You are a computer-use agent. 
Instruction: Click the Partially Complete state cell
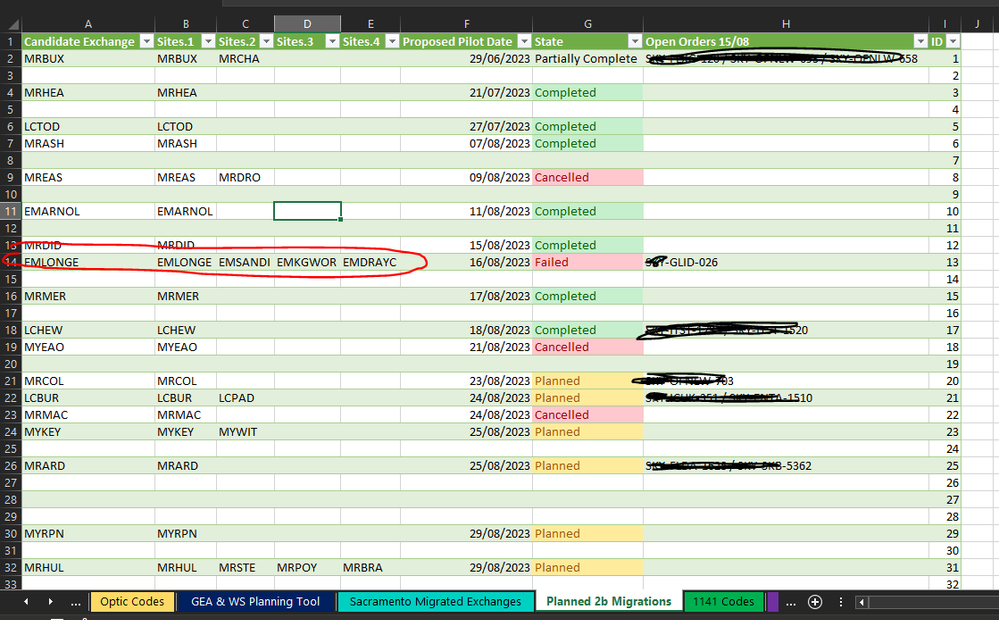pos(587,59)
